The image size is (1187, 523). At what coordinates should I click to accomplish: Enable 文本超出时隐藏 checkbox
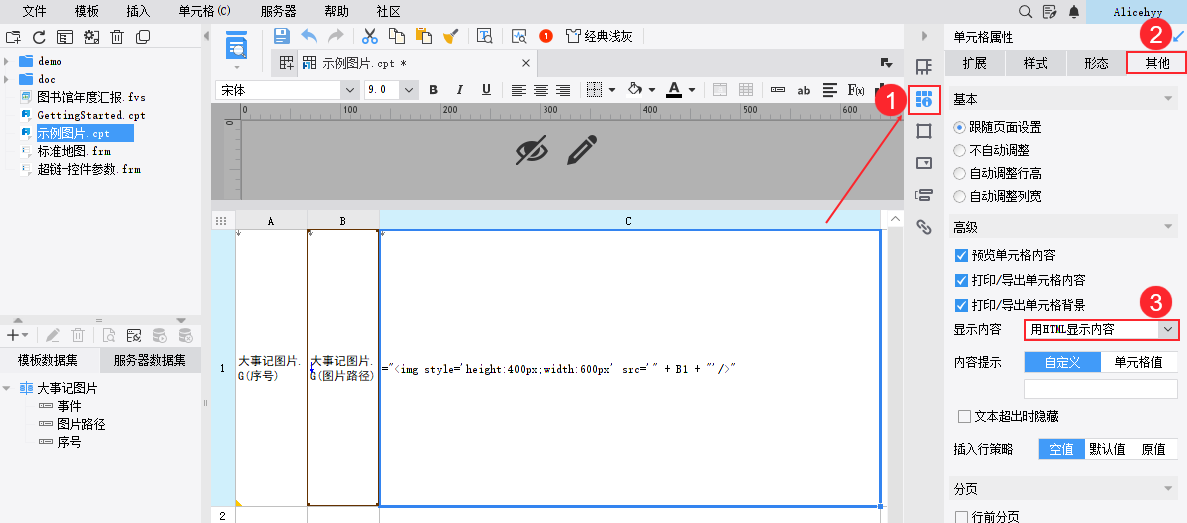(x=964, y=416)
